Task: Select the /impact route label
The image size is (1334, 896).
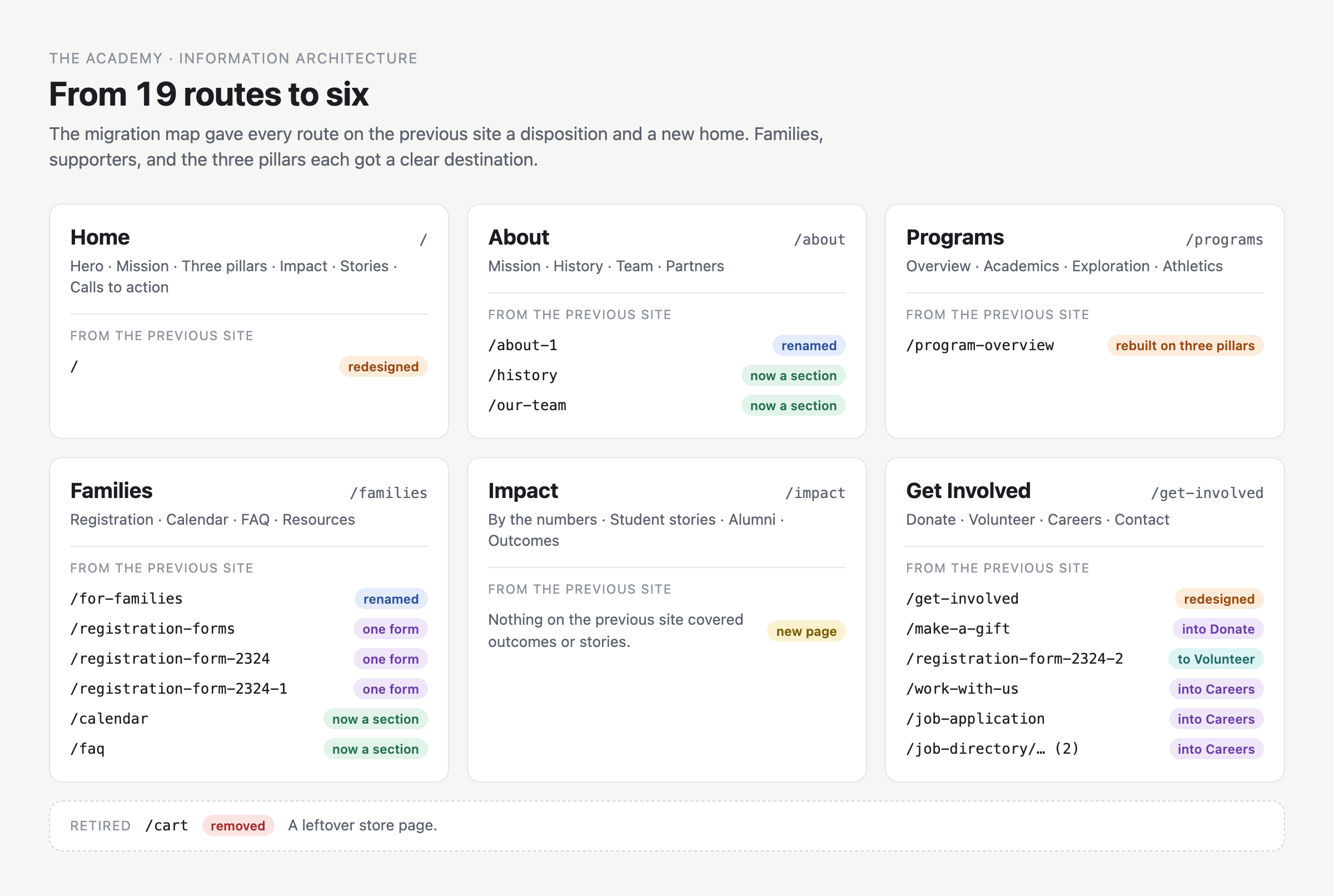Action: 815,492
